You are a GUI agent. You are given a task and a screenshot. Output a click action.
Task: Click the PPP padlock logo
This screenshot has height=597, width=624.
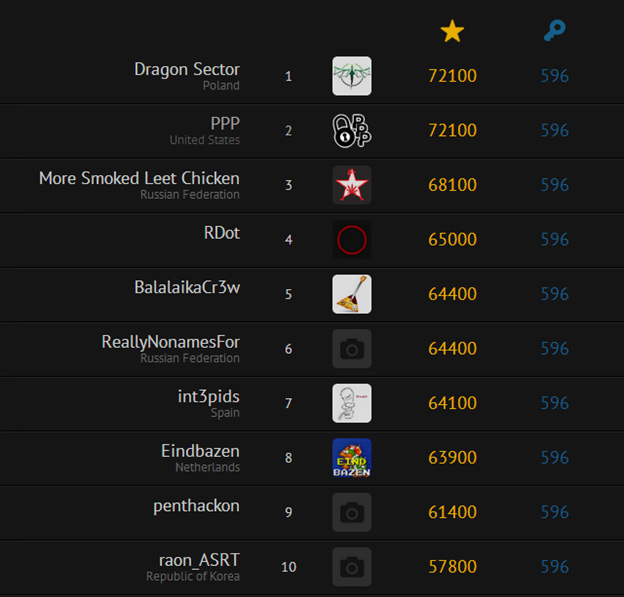(x=352, y=131)
